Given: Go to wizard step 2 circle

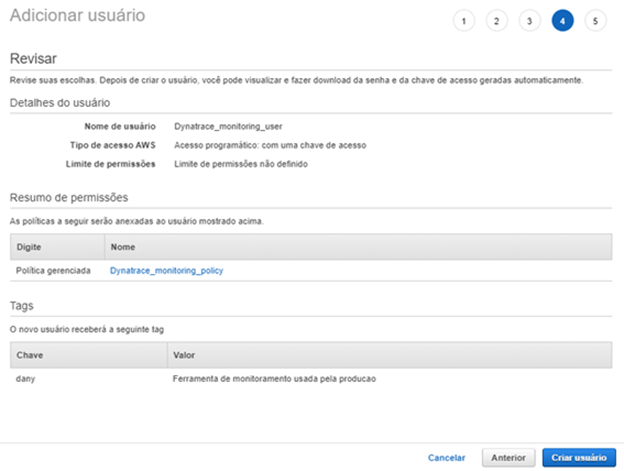Looking at the screenshot, I should 497,21.
